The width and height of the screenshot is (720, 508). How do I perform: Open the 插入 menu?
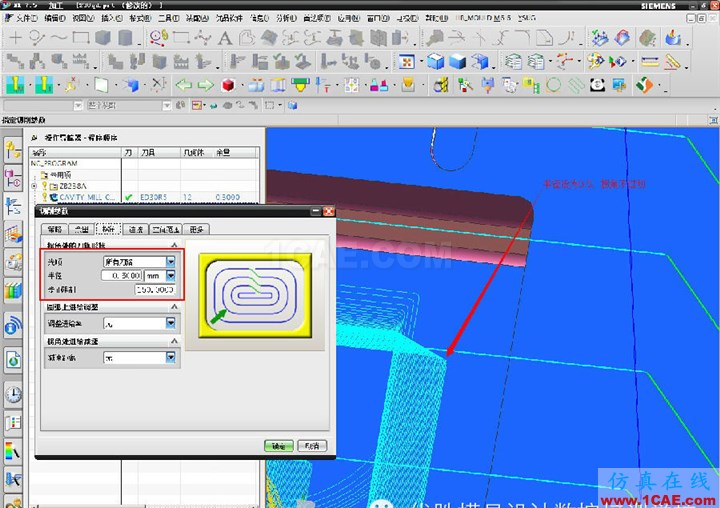(112, 18)
